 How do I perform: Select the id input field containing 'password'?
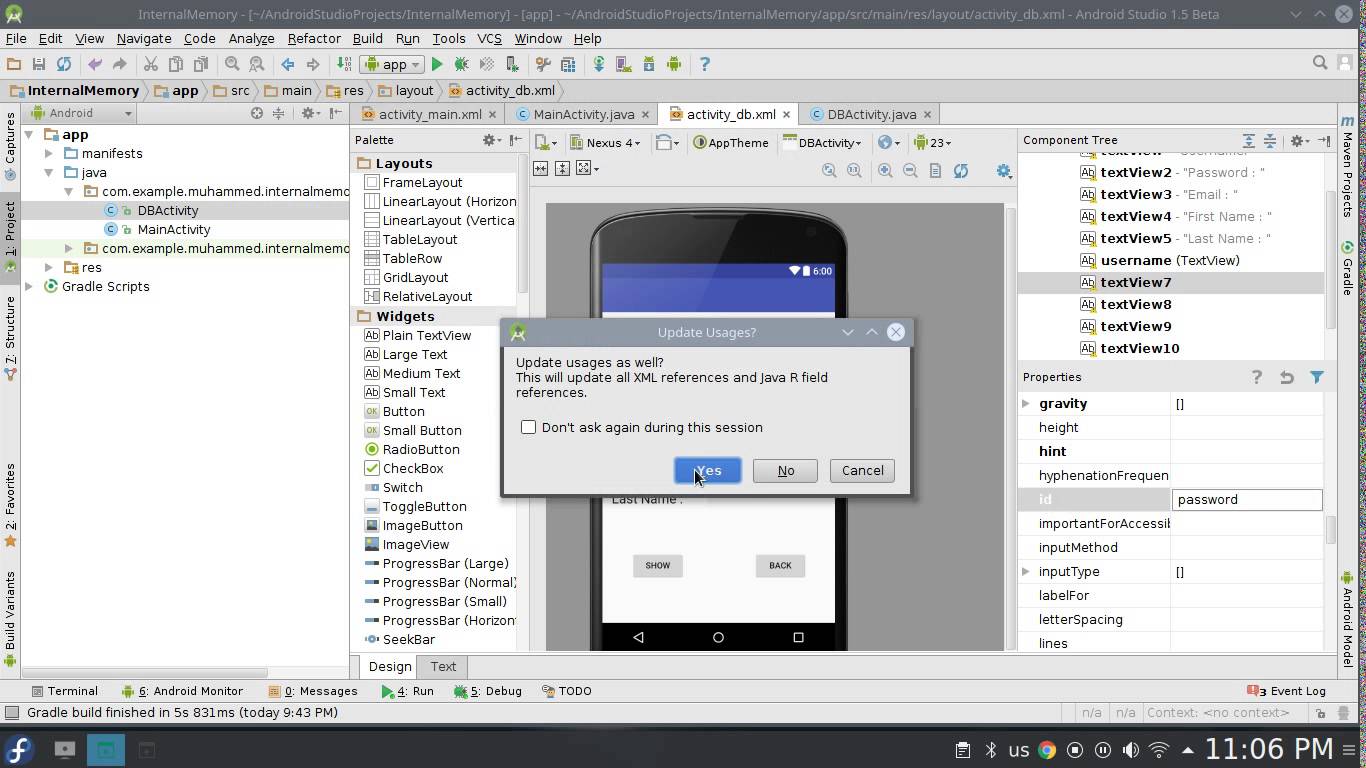click(x=1246, y=499)
